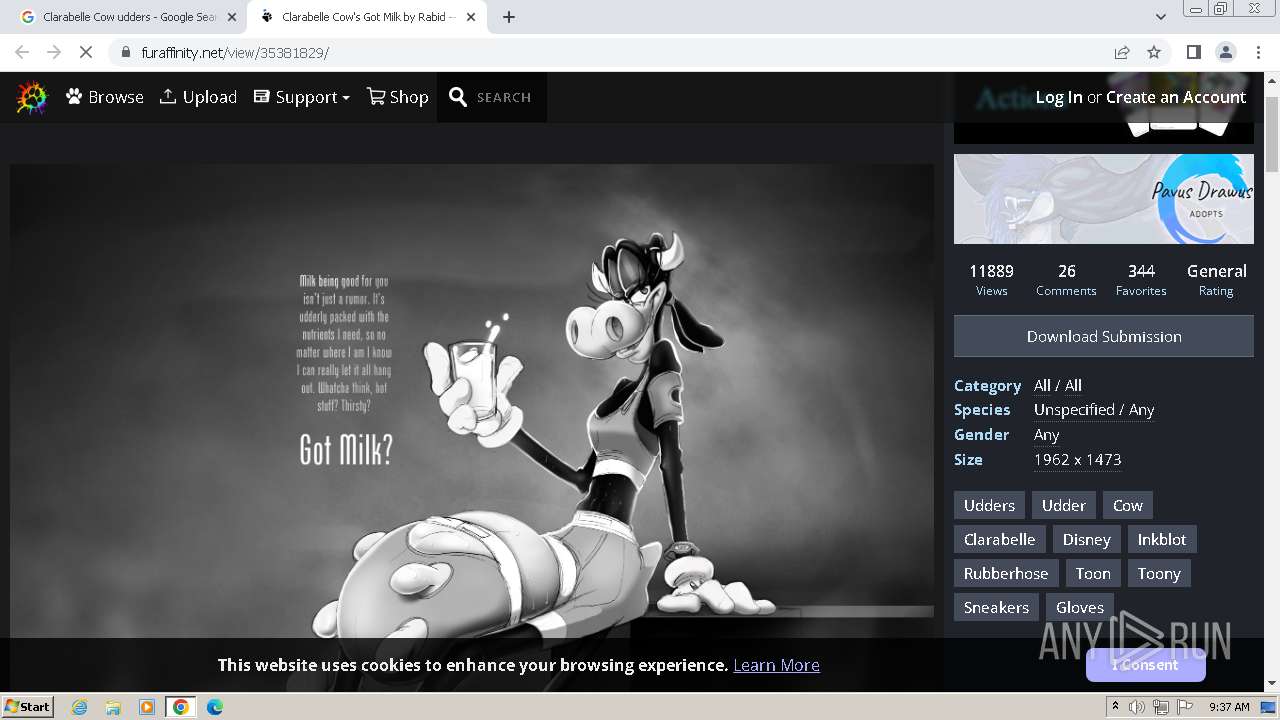This screenshot has height=720, width=1280.
Task: Click the All / All category link
Action: click(1058, 385)
